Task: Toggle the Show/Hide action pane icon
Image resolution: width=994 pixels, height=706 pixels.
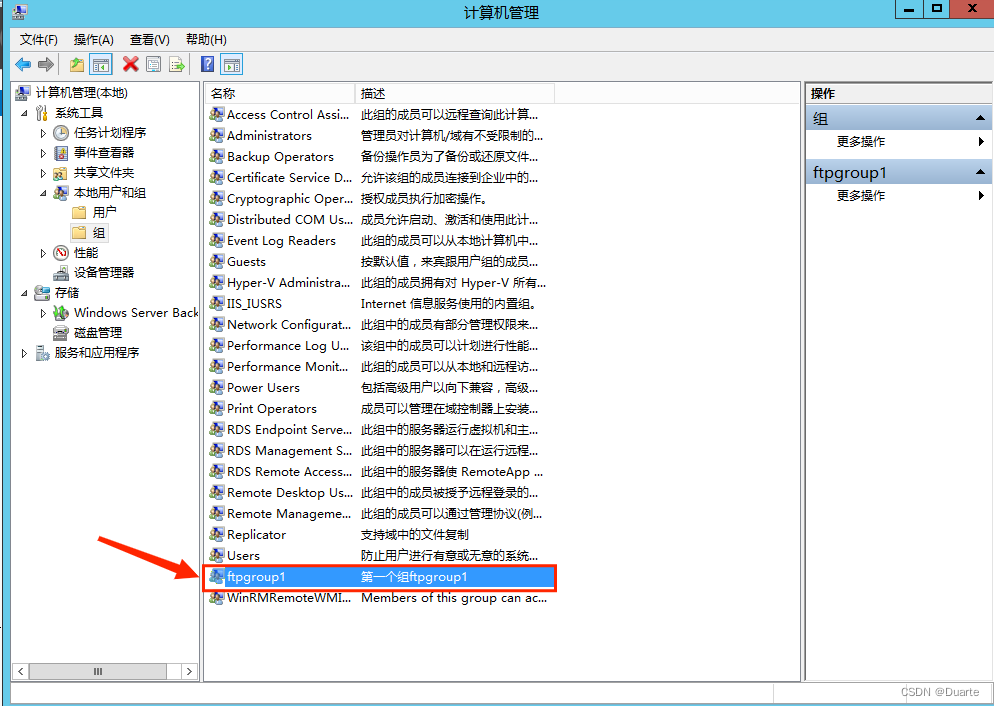Action: [232, 64]
